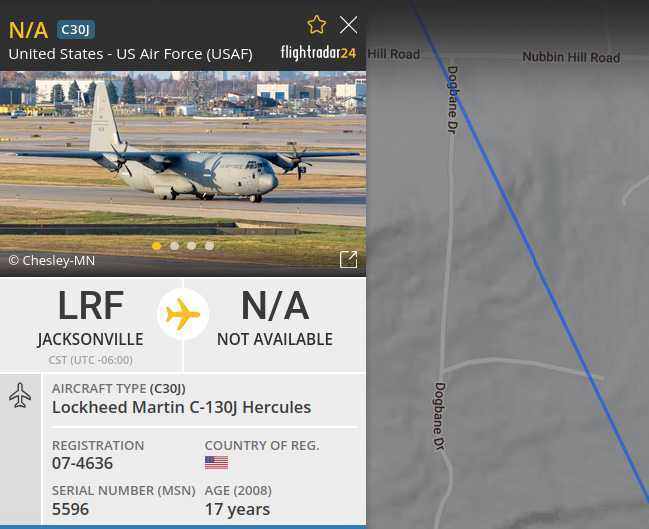
Task: Select the aircraft info sidebar plane icon
Action: (20, 395)
